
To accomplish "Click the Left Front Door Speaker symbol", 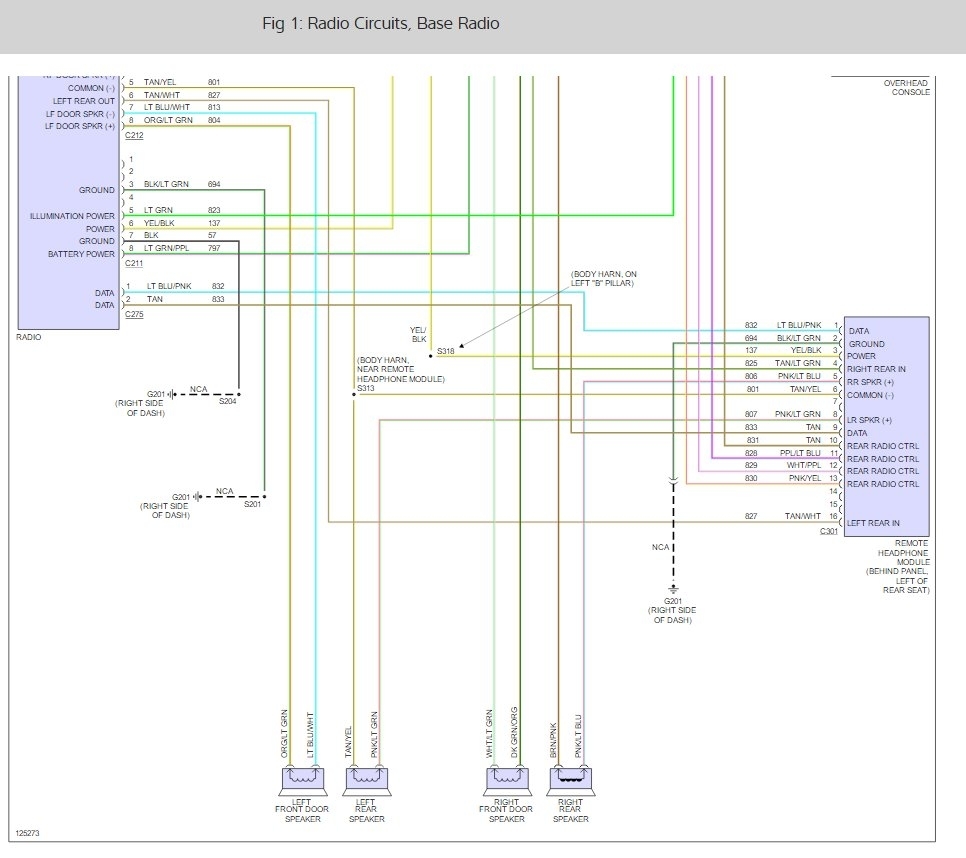I will coord(302,781).
